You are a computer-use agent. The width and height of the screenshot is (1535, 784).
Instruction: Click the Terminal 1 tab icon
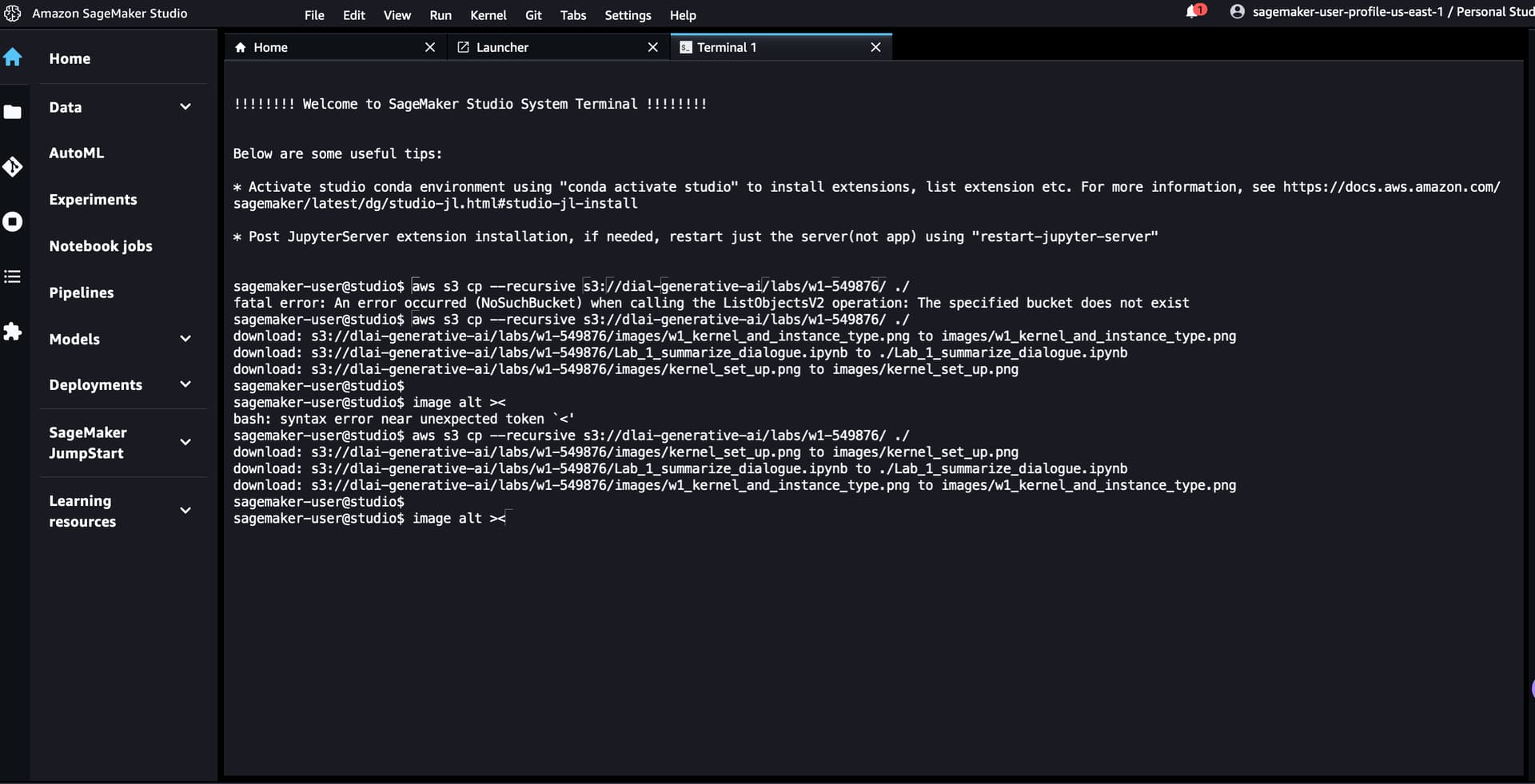click(x=685, y=47)
